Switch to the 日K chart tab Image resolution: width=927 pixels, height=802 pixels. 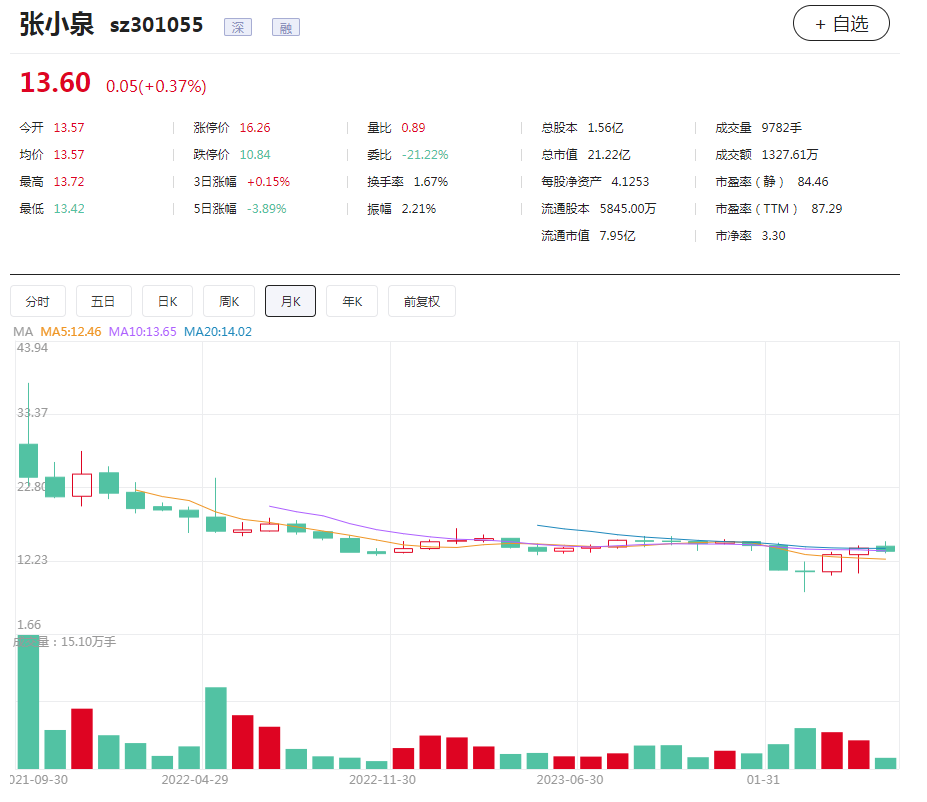pos(167,301)
